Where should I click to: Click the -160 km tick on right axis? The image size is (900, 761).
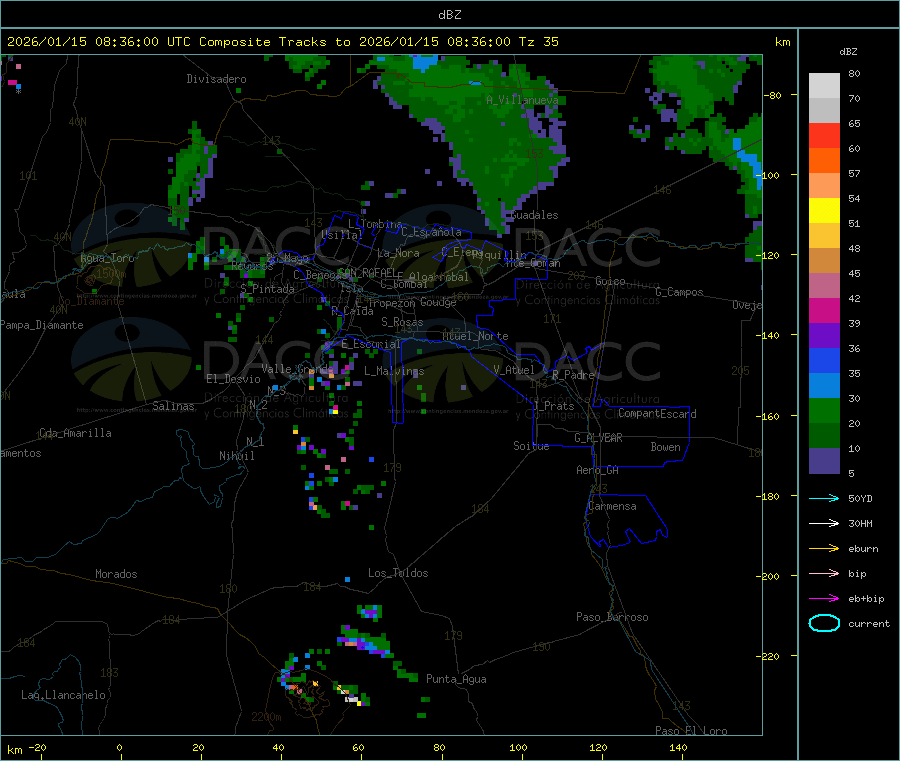pyautogui.click(x=770, y=416)
